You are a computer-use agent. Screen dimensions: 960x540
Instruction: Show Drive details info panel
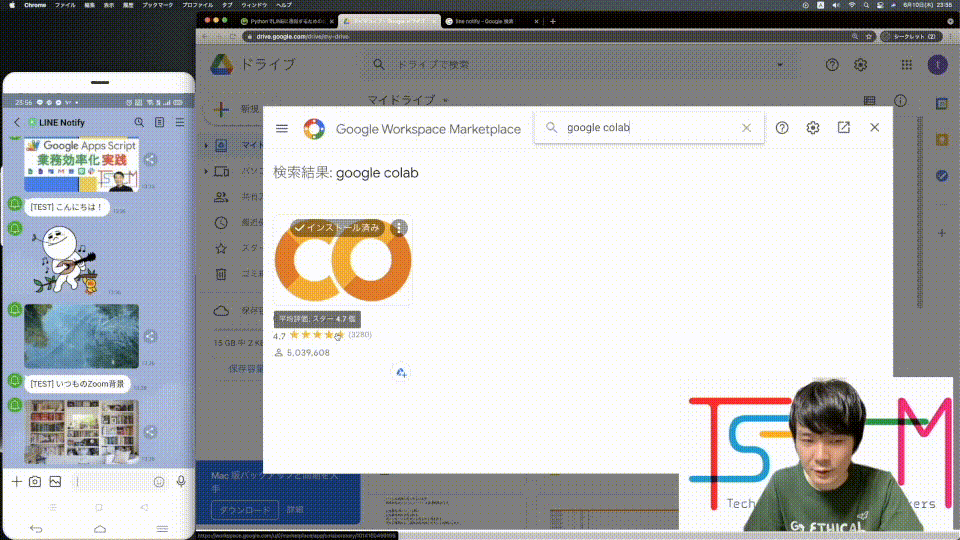(900, 100)
